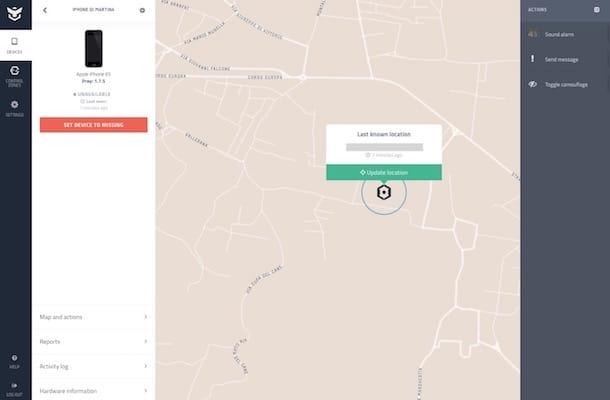Click the Actions panel header label

click(x=537, y=10)
